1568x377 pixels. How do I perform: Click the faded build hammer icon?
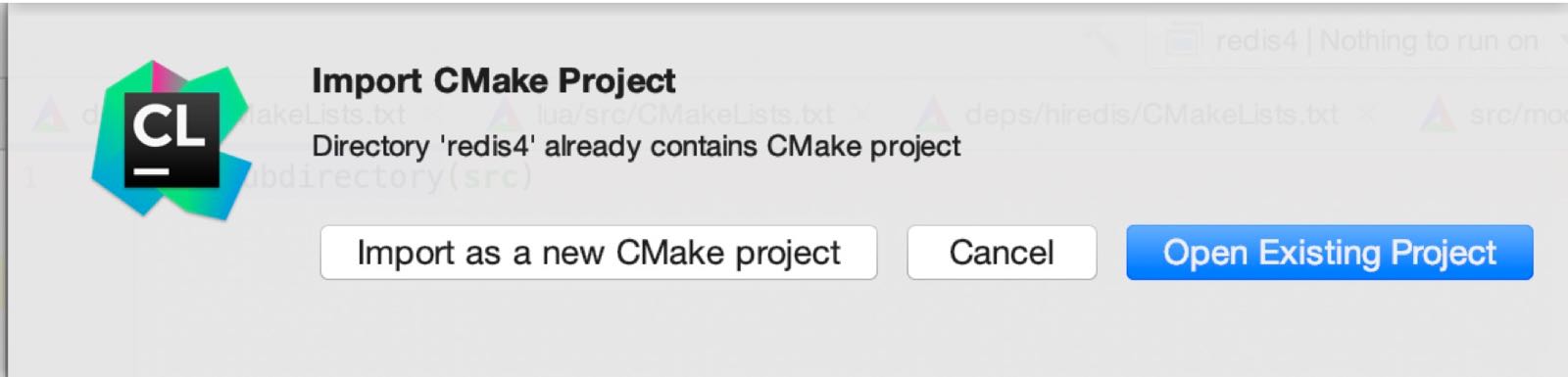pyautogui.click(x=1102, y=41)
